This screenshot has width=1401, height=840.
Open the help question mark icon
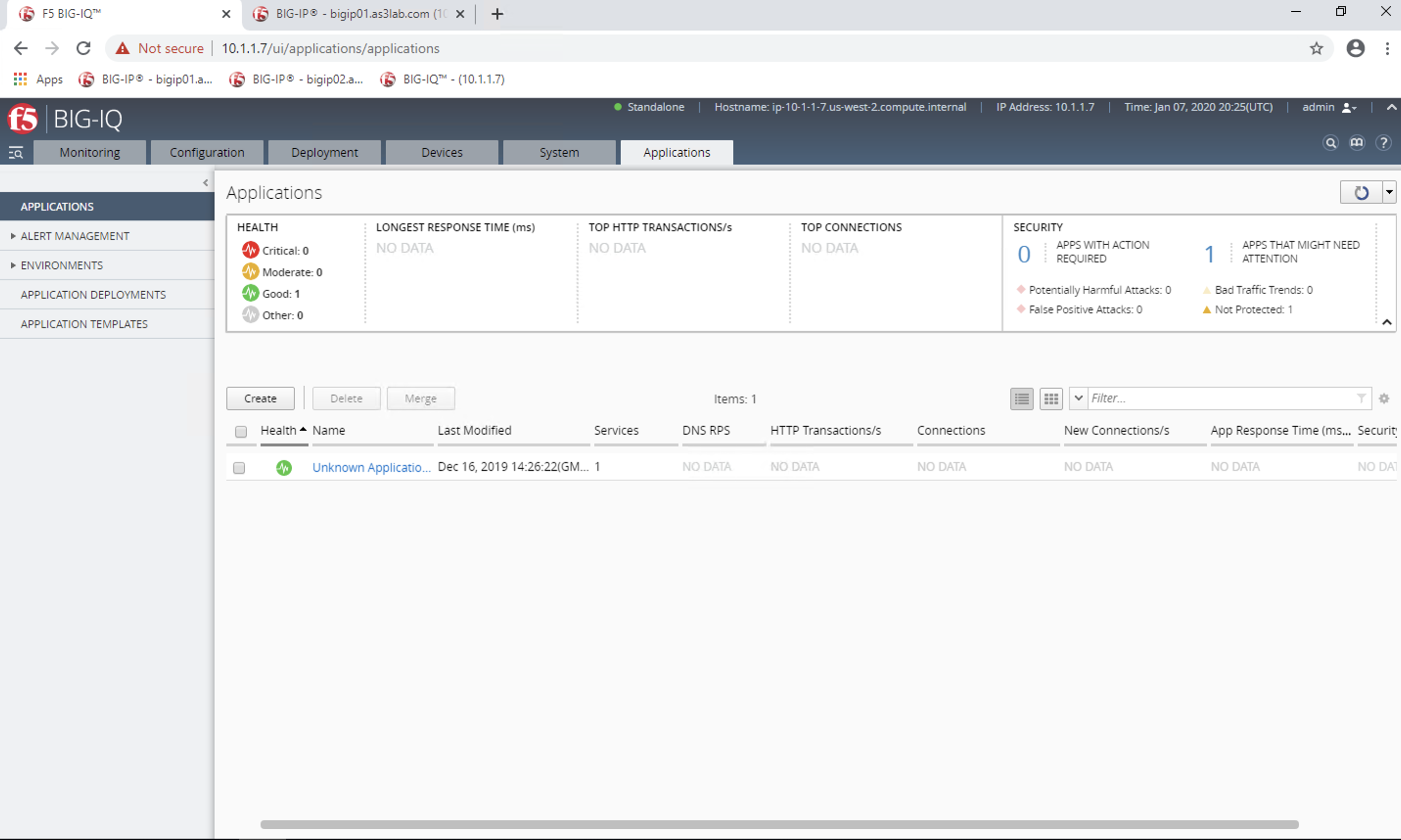pyautogui.click(x=1383, y=142)
